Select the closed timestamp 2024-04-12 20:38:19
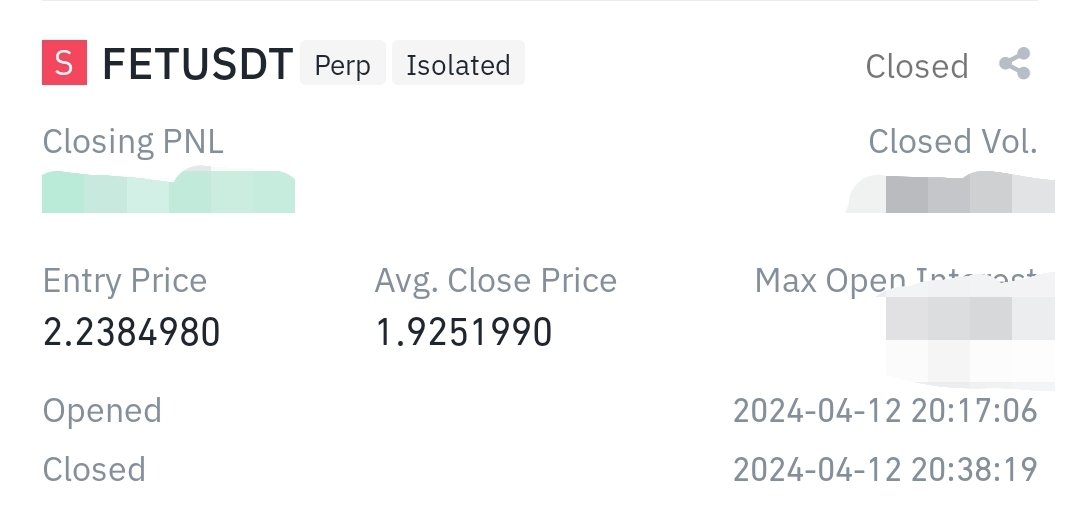 pos(885,470)
